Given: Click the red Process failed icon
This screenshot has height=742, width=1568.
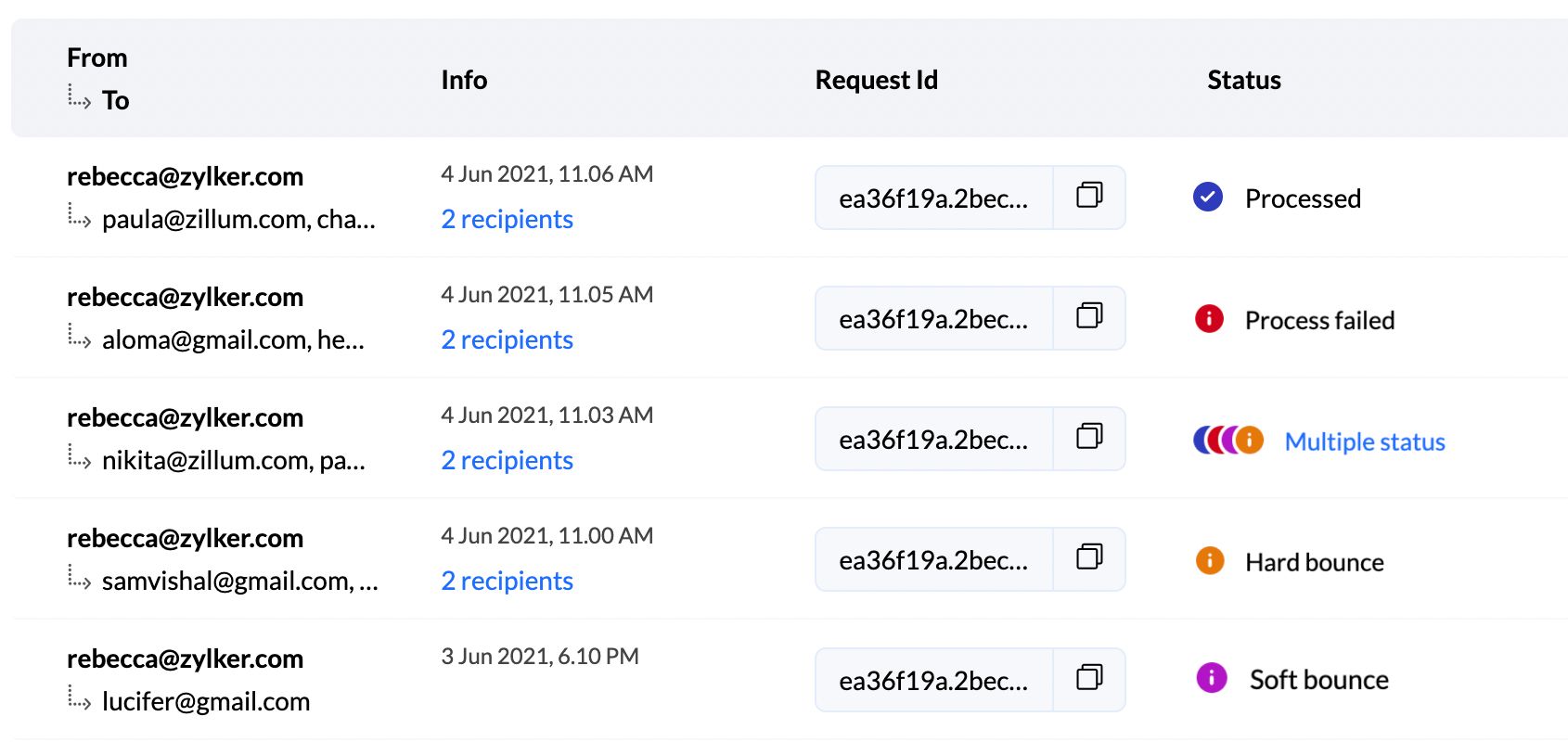Looking at the screenshot, I should (x=1209, y=319).
